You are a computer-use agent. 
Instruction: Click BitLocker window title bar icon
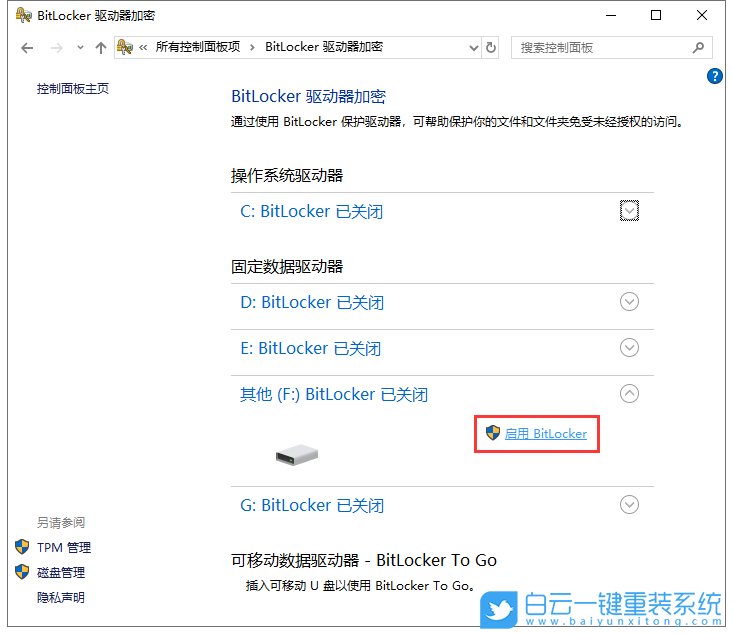(23, 15)
